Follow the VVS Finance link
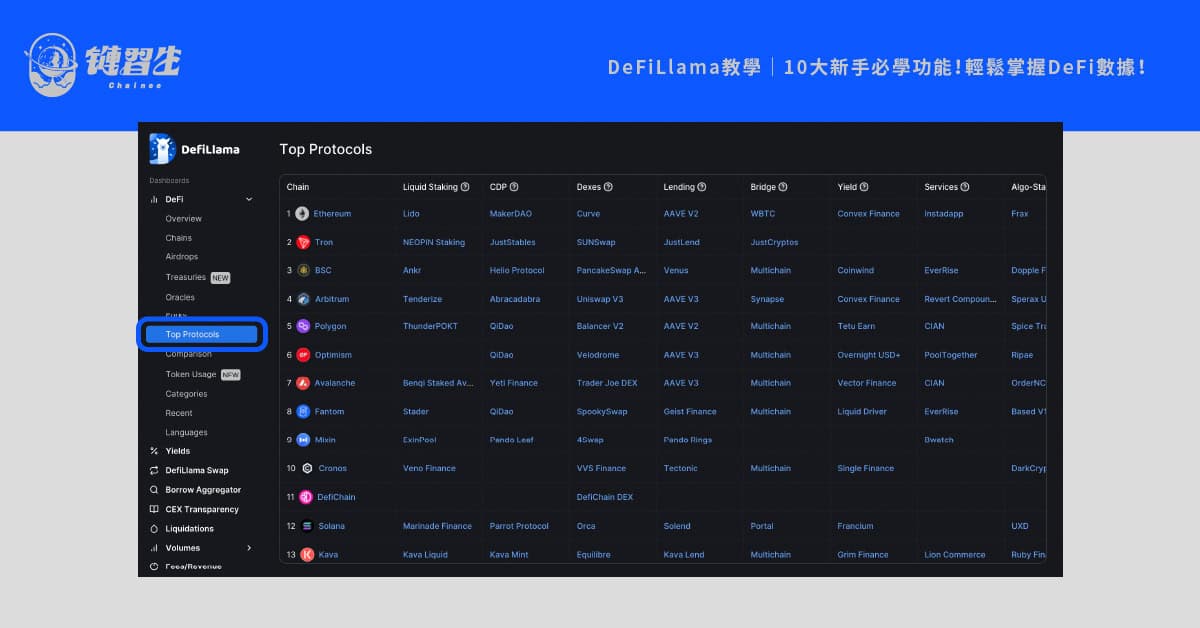 tap(601, 468)
